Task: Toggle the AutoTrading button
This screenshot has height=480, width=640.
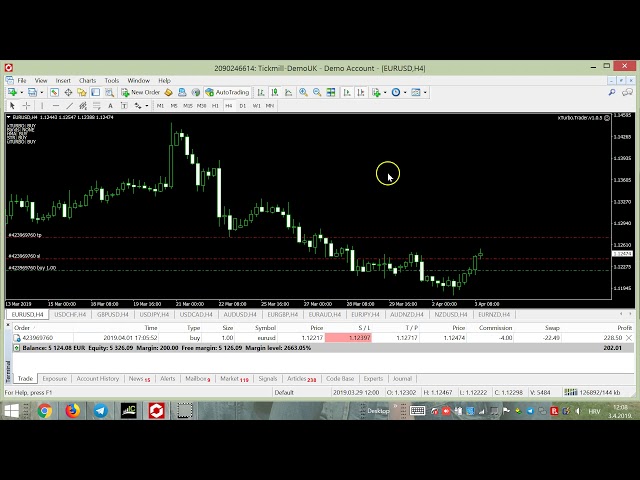Action: (x=228, y=92)
